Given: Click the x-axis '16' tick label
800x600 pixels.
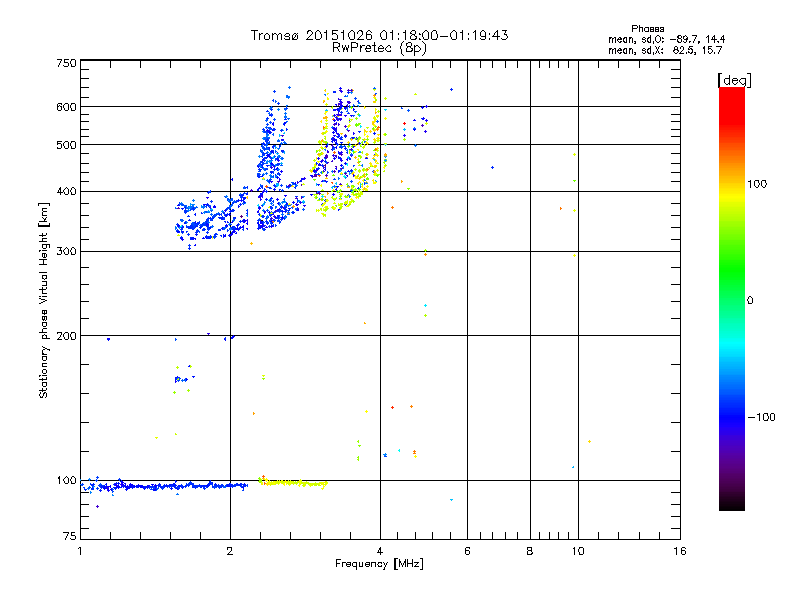Looking at the screenshot, I should (x=680, y=551).
